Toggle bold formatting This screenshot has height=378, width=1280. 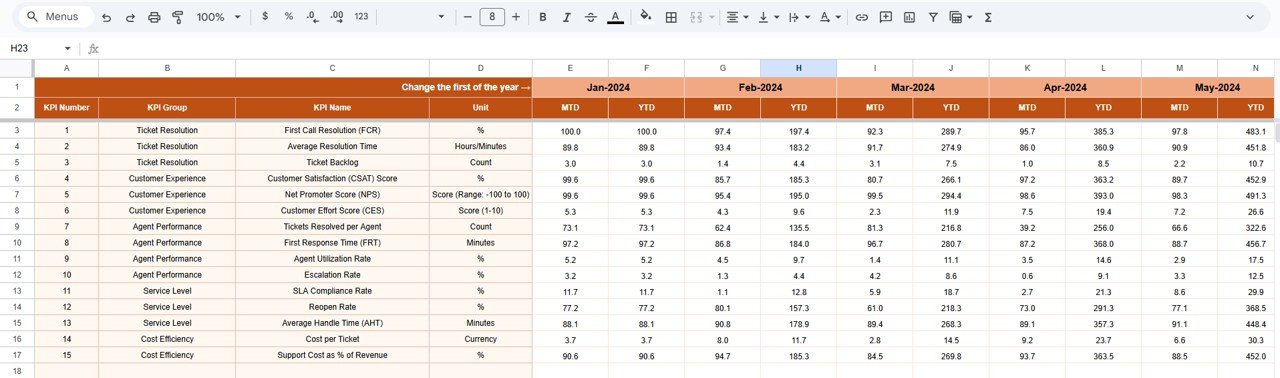tap(543, 17)
